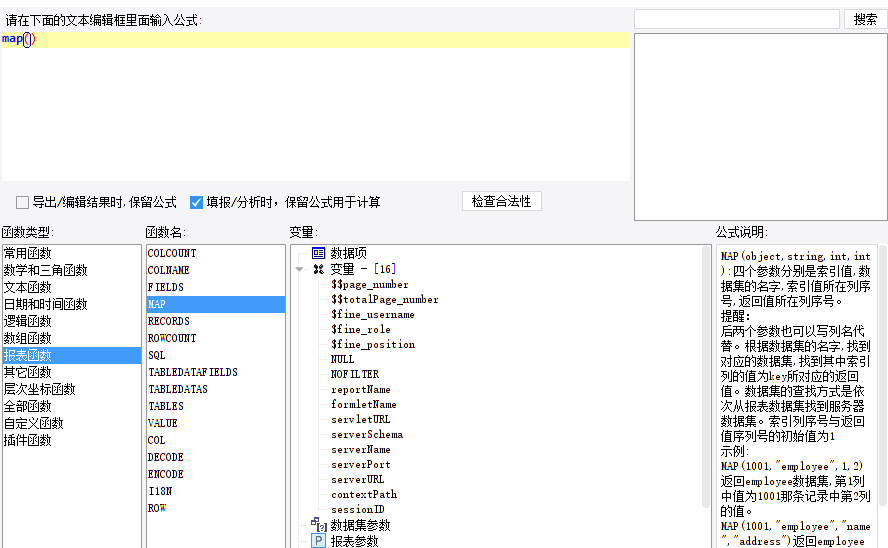Select 报表函数 category

coord(71,355)
